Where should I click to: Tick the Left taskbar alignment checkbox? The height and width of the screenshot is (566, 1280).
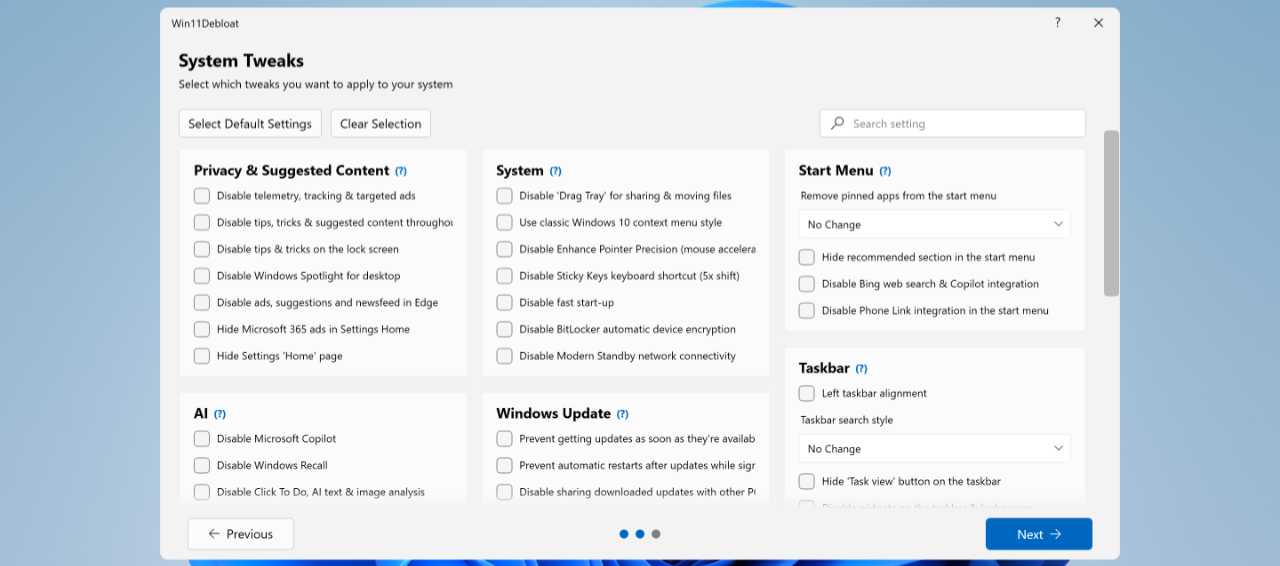tap(806, 394)
